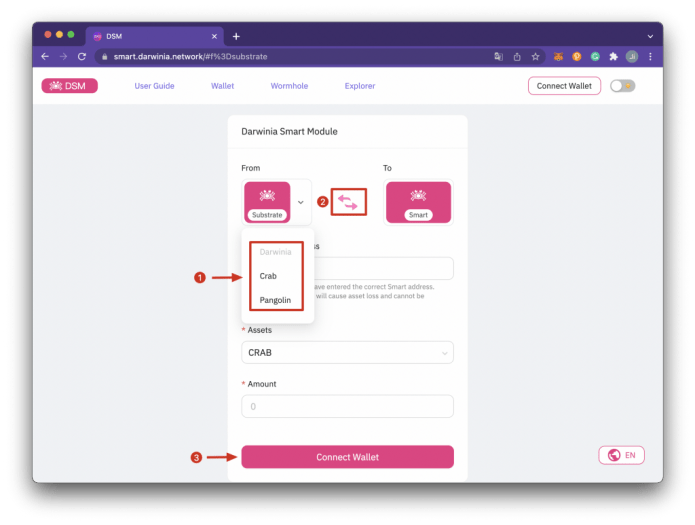The image size is (695, 525).
Task: Expand the From network dropdown chevron
Action: click(x=301, y=202)
